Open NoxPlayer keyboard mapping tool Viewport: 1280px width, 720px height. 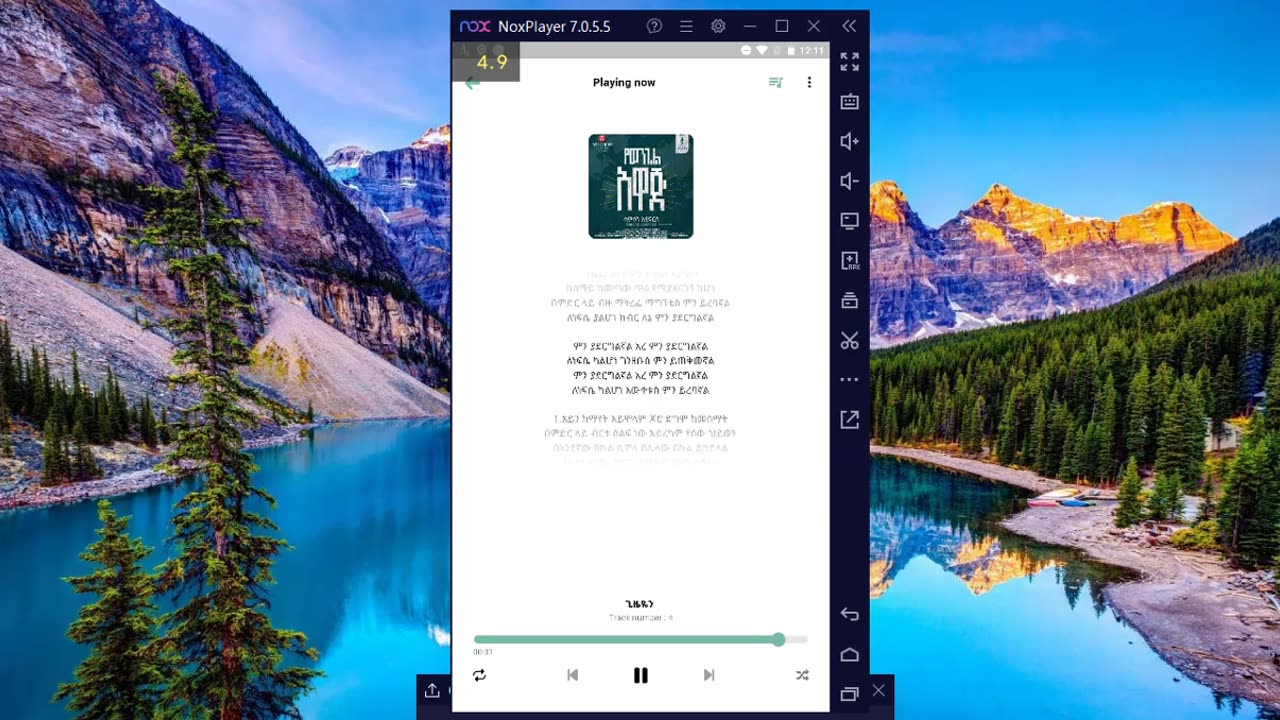(x=849, y=101)
